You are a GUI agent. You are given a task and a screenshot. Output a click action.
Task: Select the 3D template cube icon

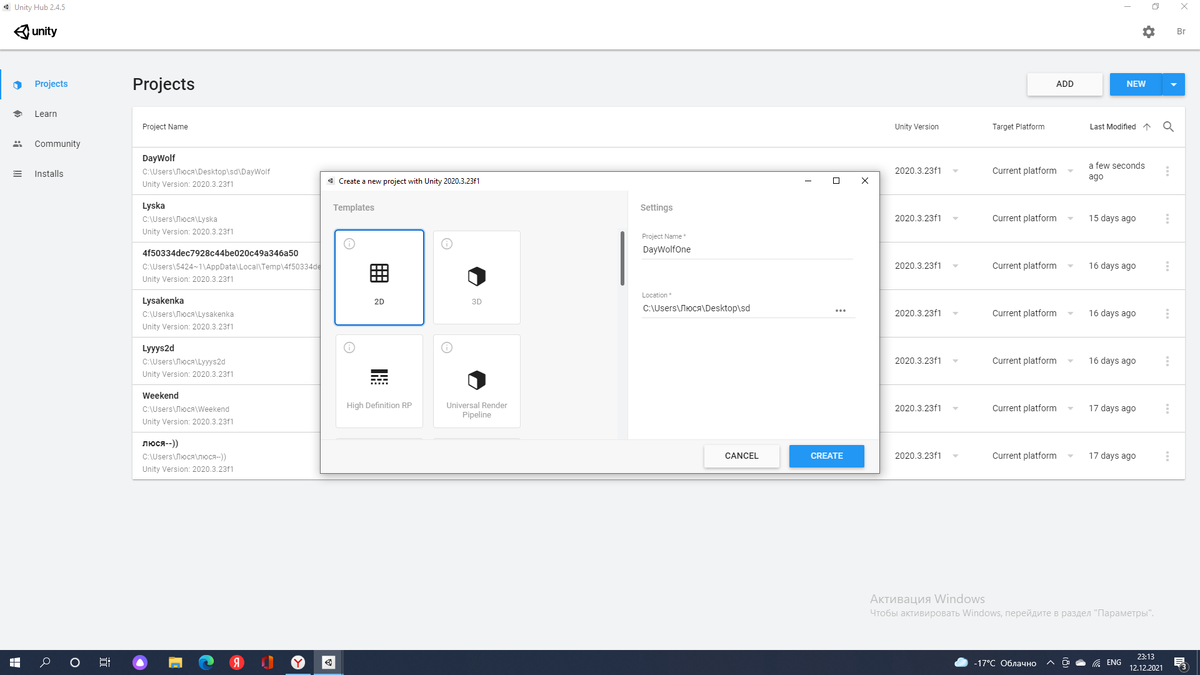[x=477, y=276]
